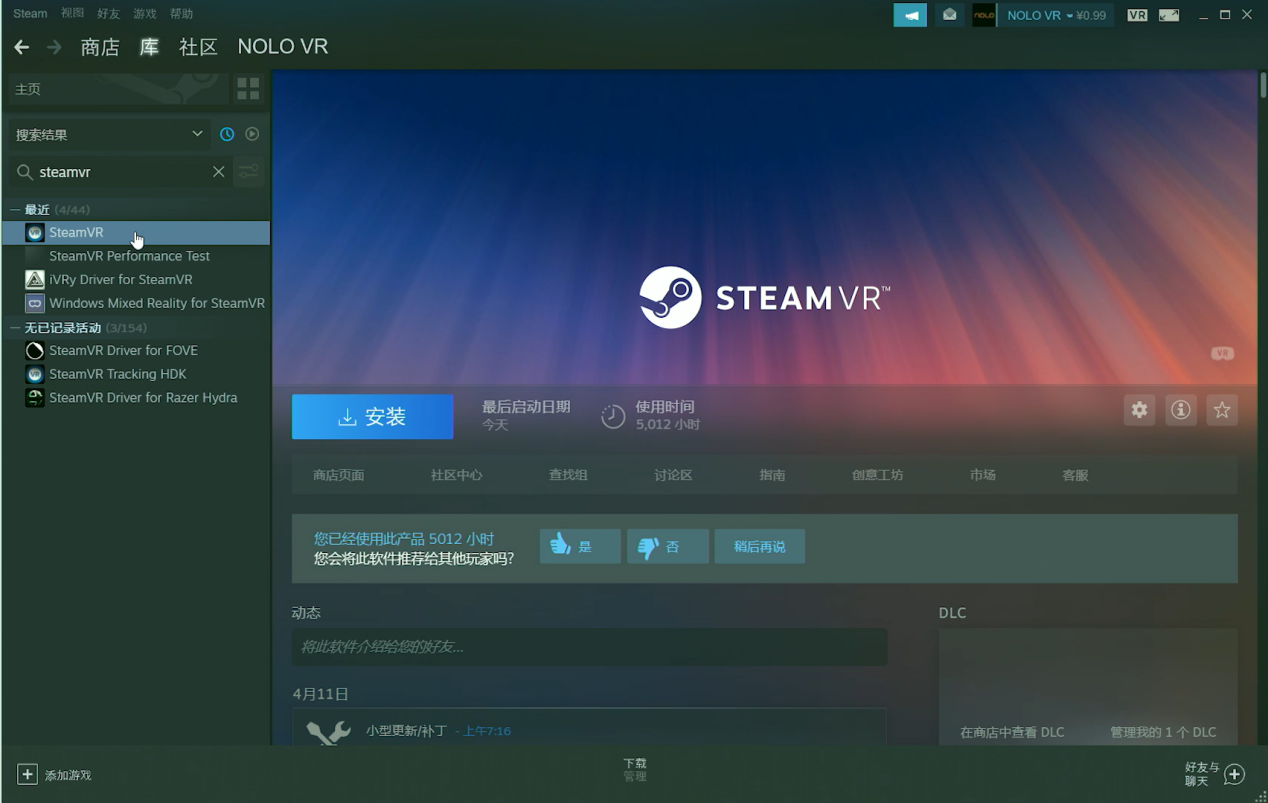Open the 搜索结果 dropdown
1268x803 pixels.
108,134
